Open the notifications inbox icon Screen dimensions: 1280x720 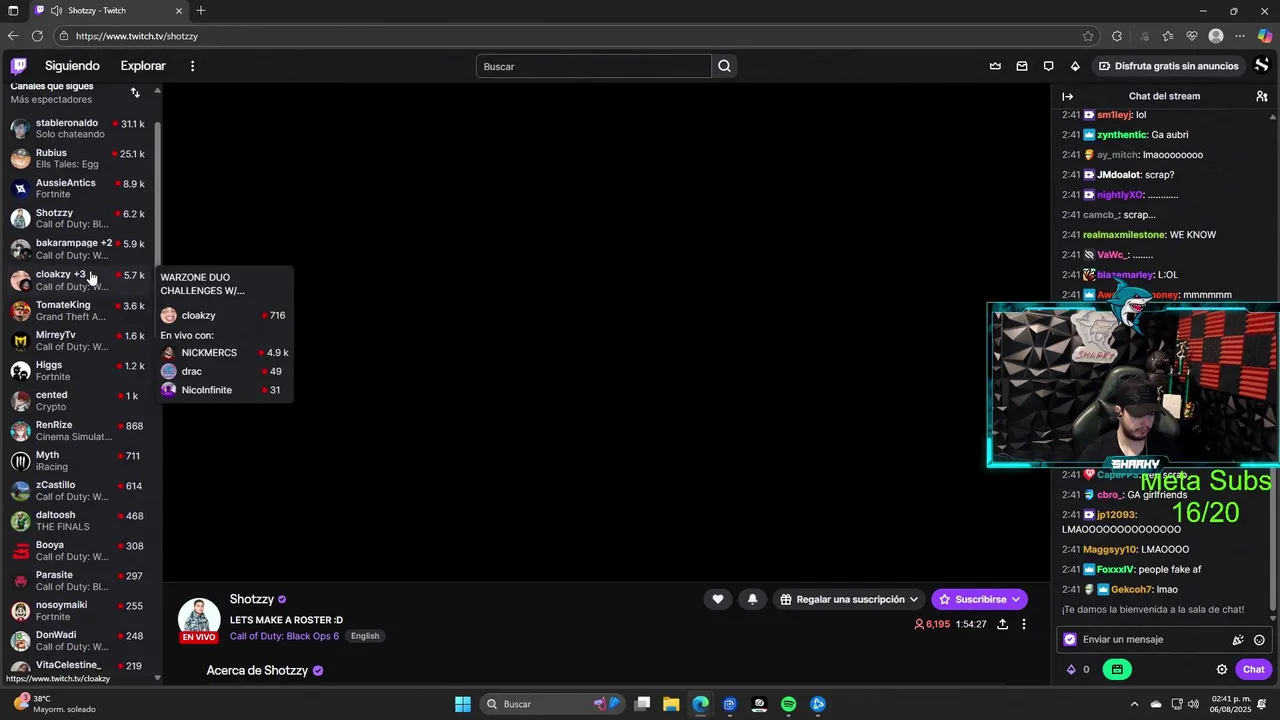[1022, 66]
